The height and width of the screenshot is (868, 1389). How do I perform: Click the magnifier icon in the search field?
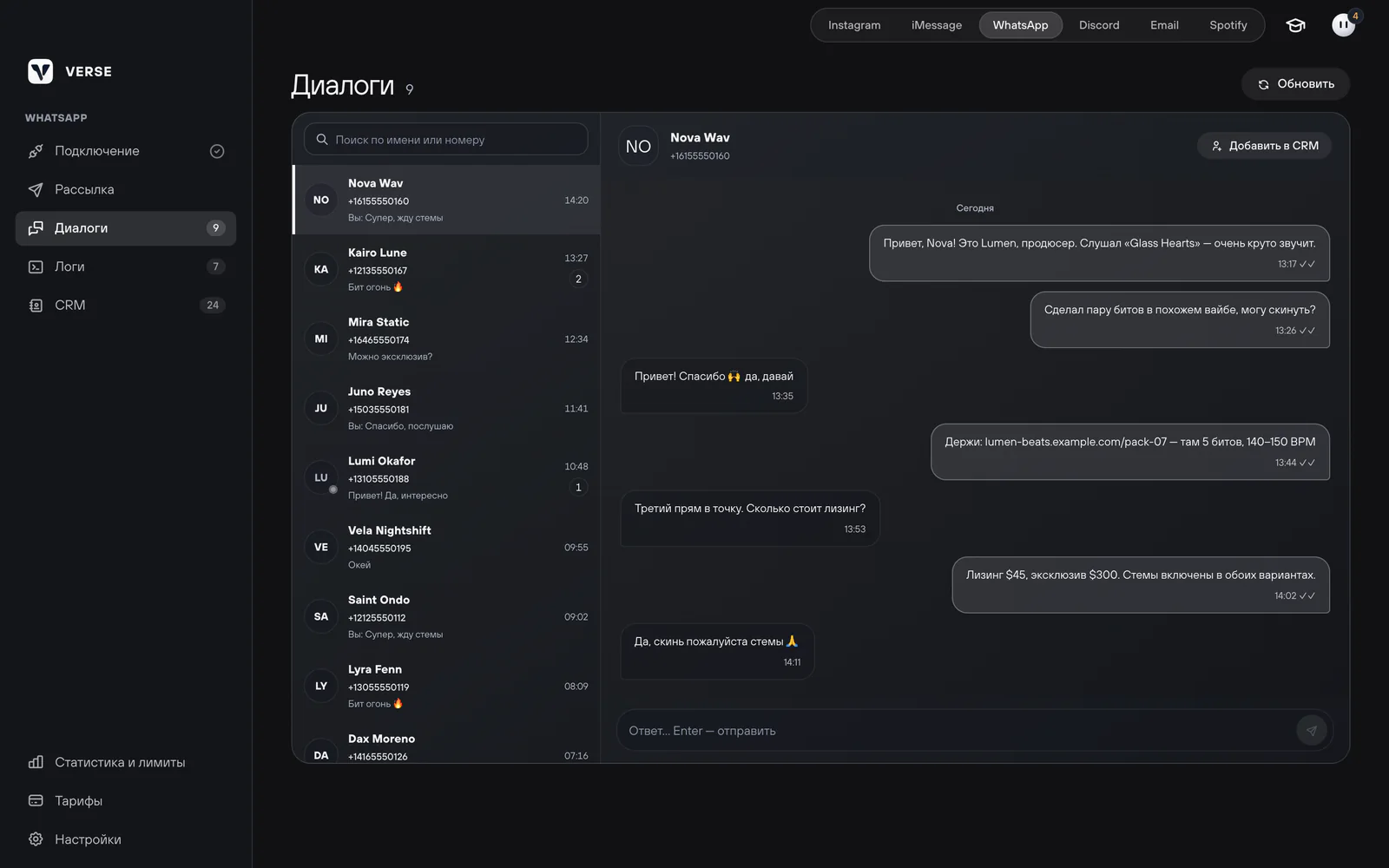pos(322,140)
